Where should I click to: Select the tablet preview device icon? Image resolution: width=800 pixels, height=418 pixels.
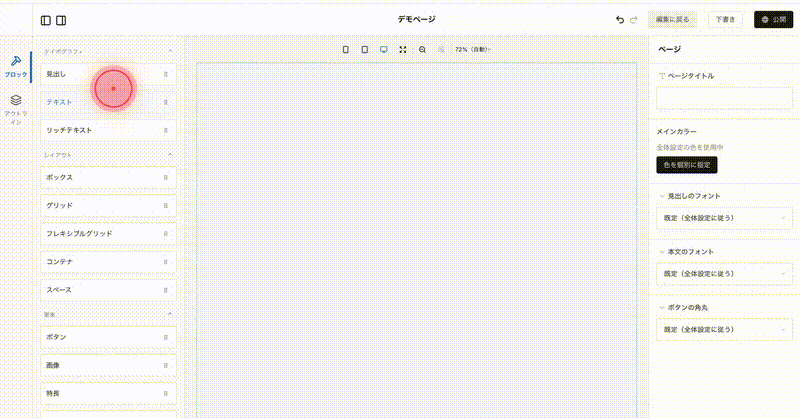(364, 50)
